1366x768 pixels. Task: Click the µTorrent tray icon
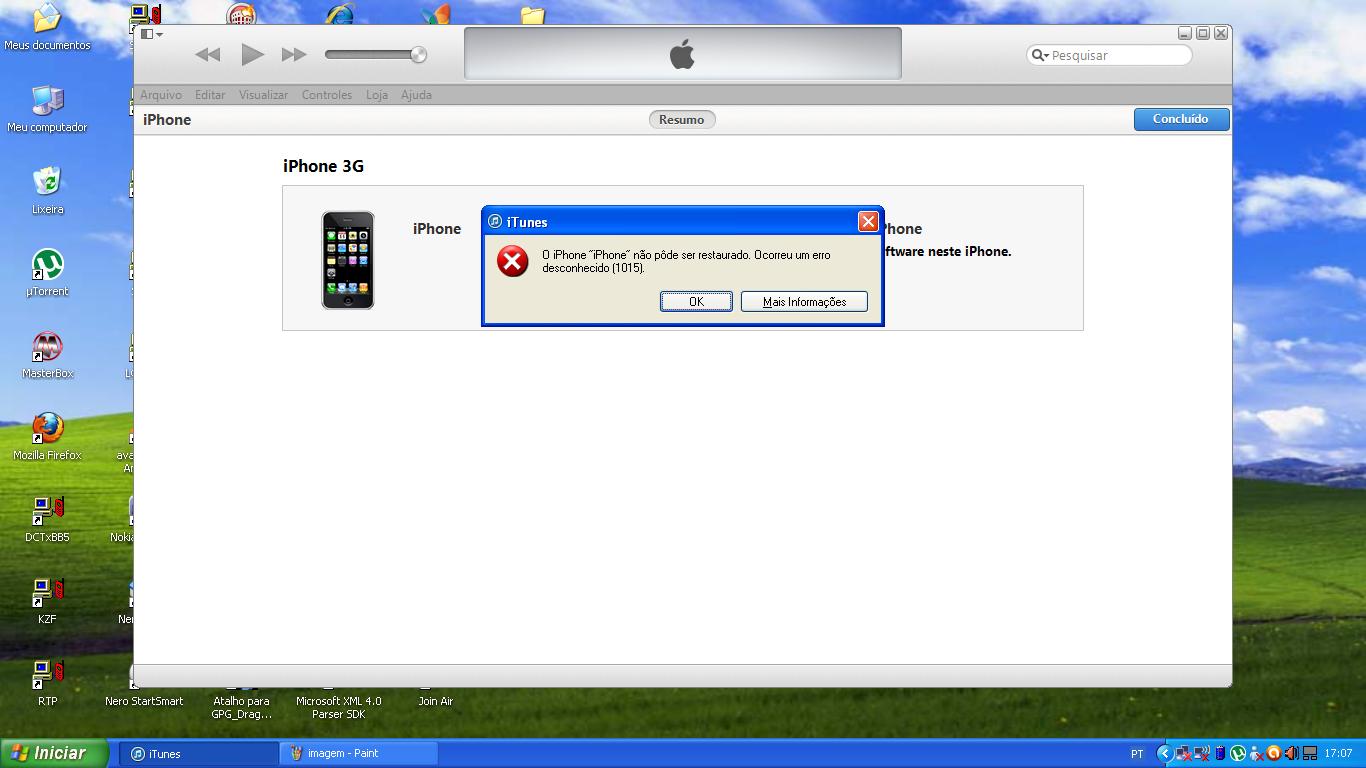tap(1237, 754)
